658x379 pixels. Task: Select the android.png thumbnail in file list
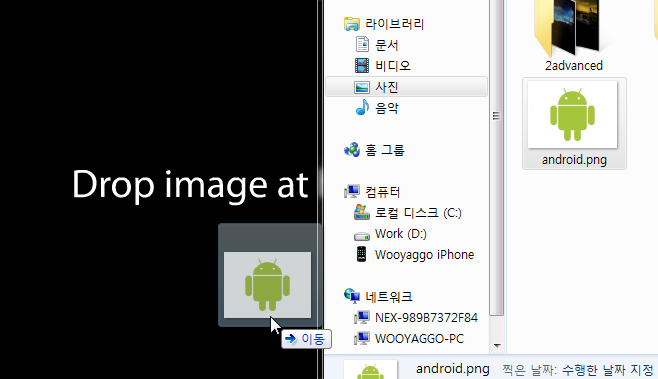coord(572,115)
